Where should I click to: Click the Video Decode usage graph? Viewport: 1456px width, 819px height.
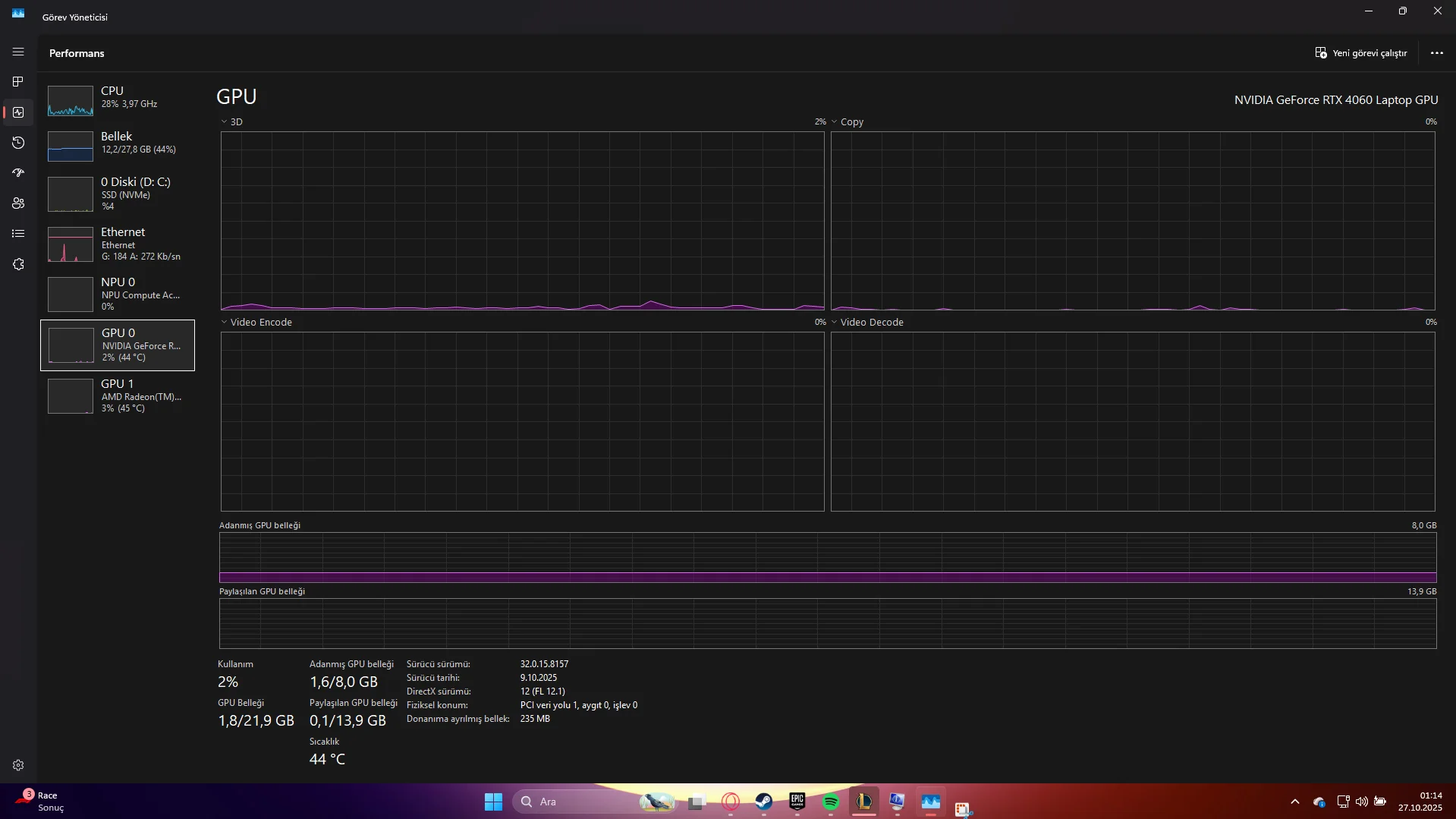(1133, 421)
